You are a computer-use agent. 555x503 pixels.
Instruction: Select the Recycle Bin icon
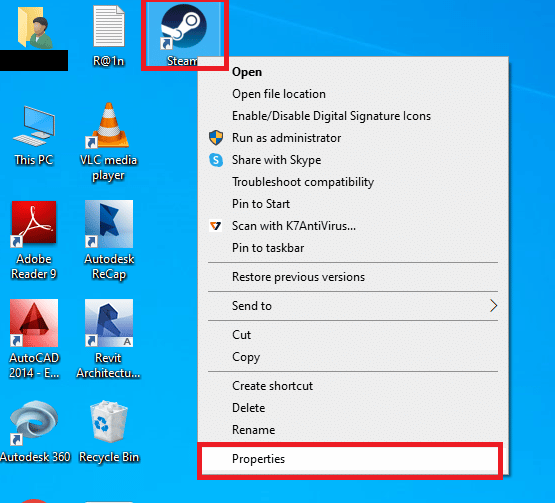(x=108, y=421)
